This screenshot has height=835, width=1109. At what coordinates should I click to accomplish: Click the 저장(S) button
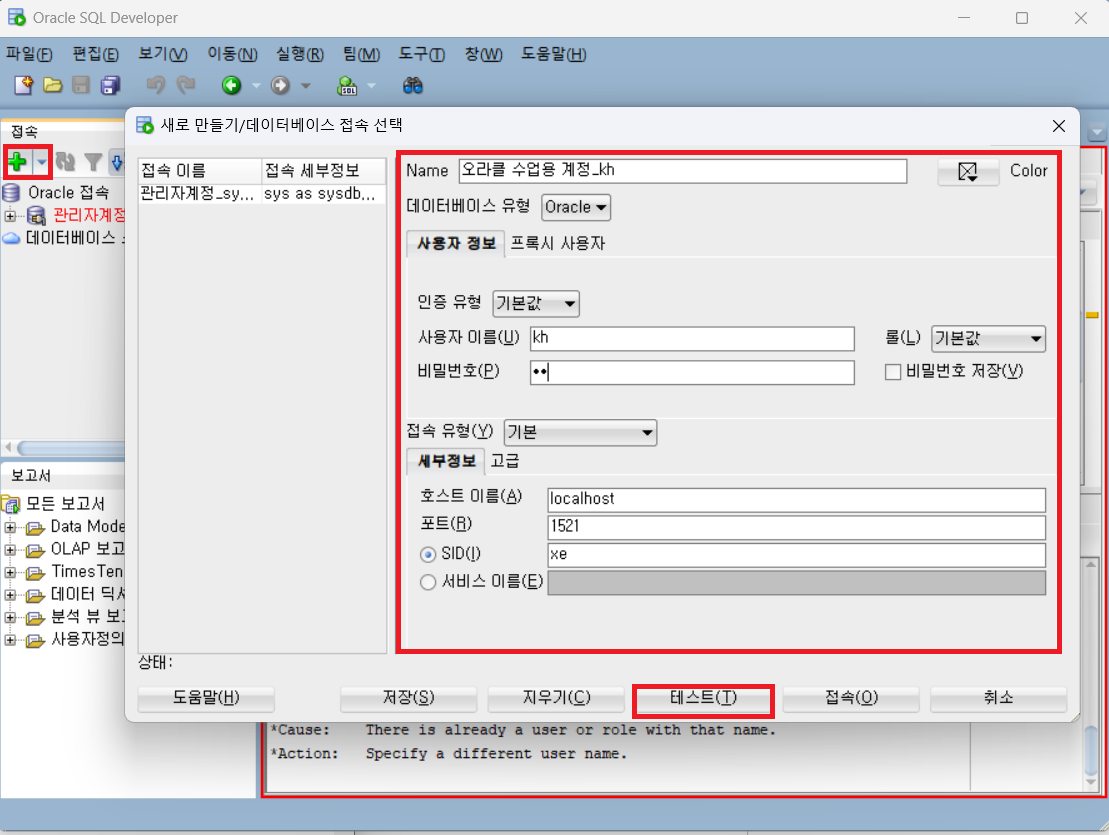(x=408, y=699)
